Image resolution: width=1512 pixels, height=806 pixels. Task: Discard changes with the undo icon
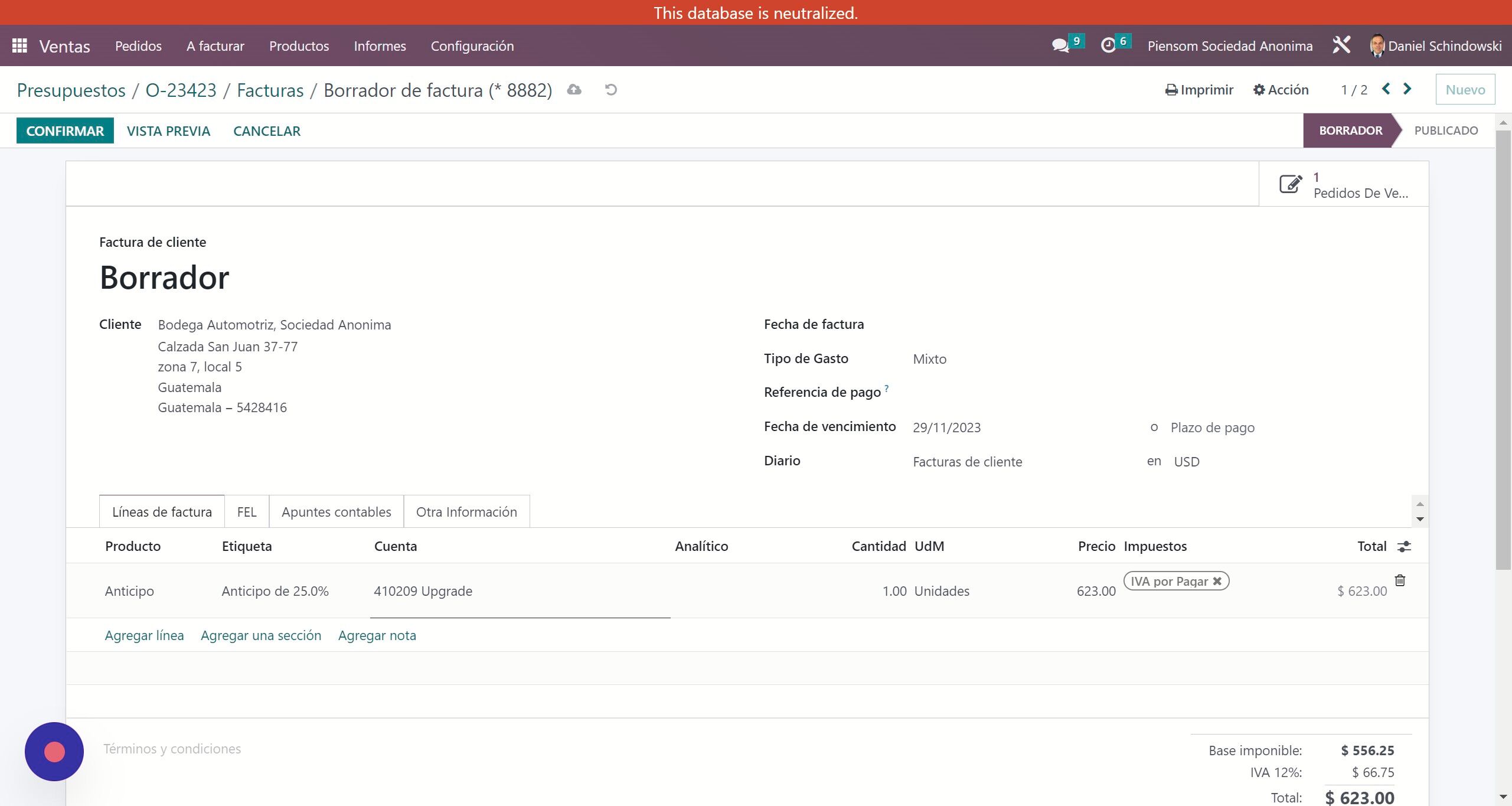coord(611,90)
